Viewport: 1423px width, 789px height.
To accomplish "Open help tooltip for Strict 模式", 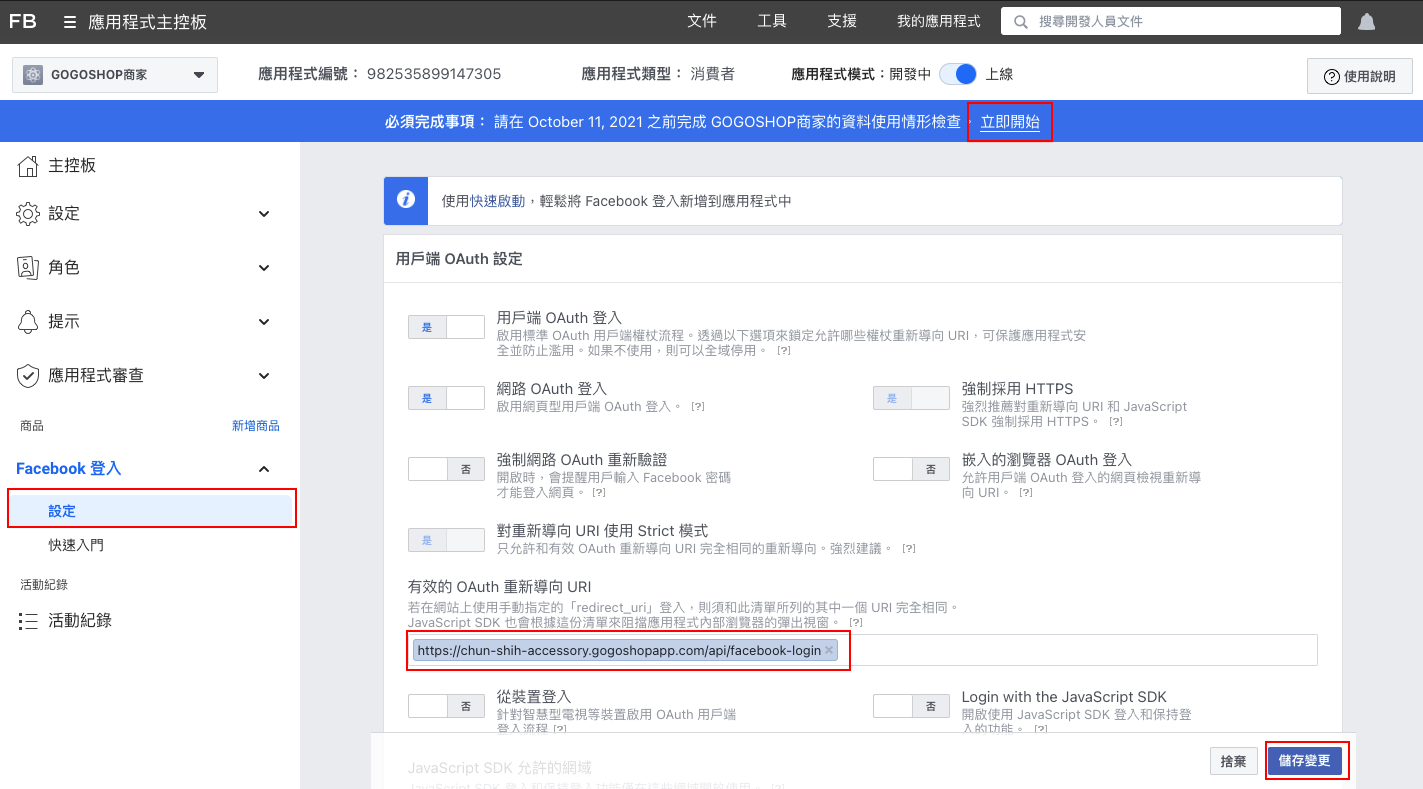I will (909, 549).
